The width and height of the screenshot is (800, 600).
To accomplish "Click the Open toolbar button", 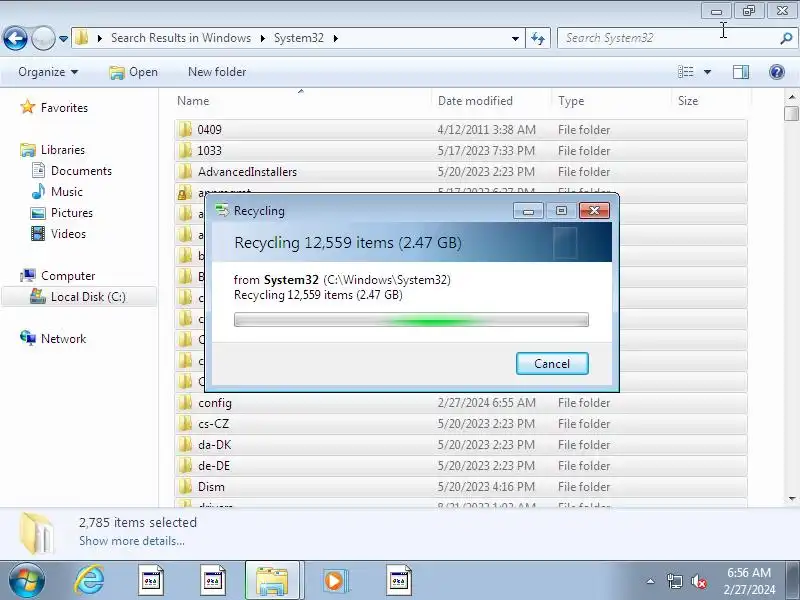I will [133, 72].
